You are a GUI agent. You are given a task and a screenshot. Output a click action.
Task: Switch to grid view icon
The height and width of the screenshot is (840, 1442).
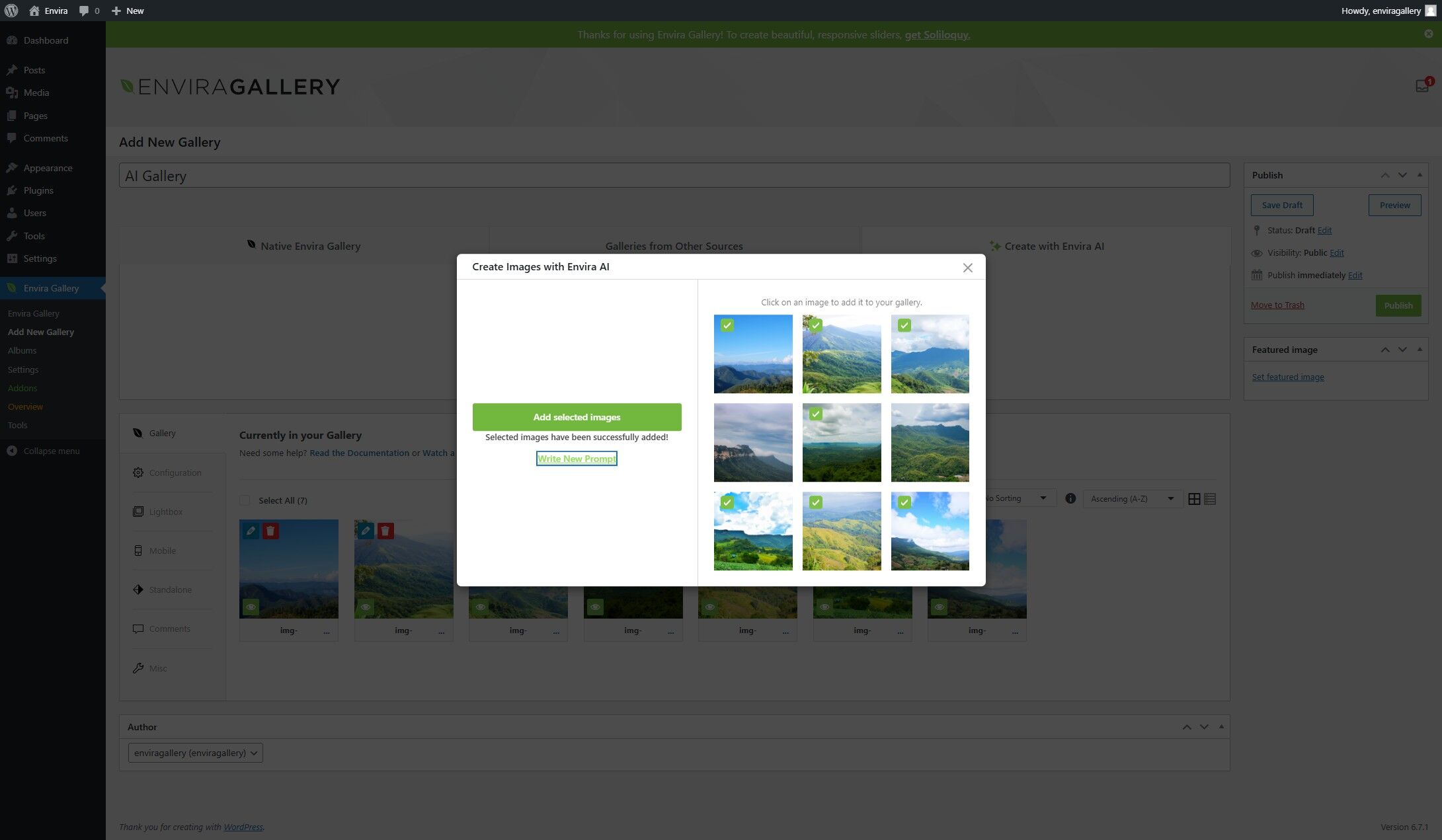point(1194,499)
